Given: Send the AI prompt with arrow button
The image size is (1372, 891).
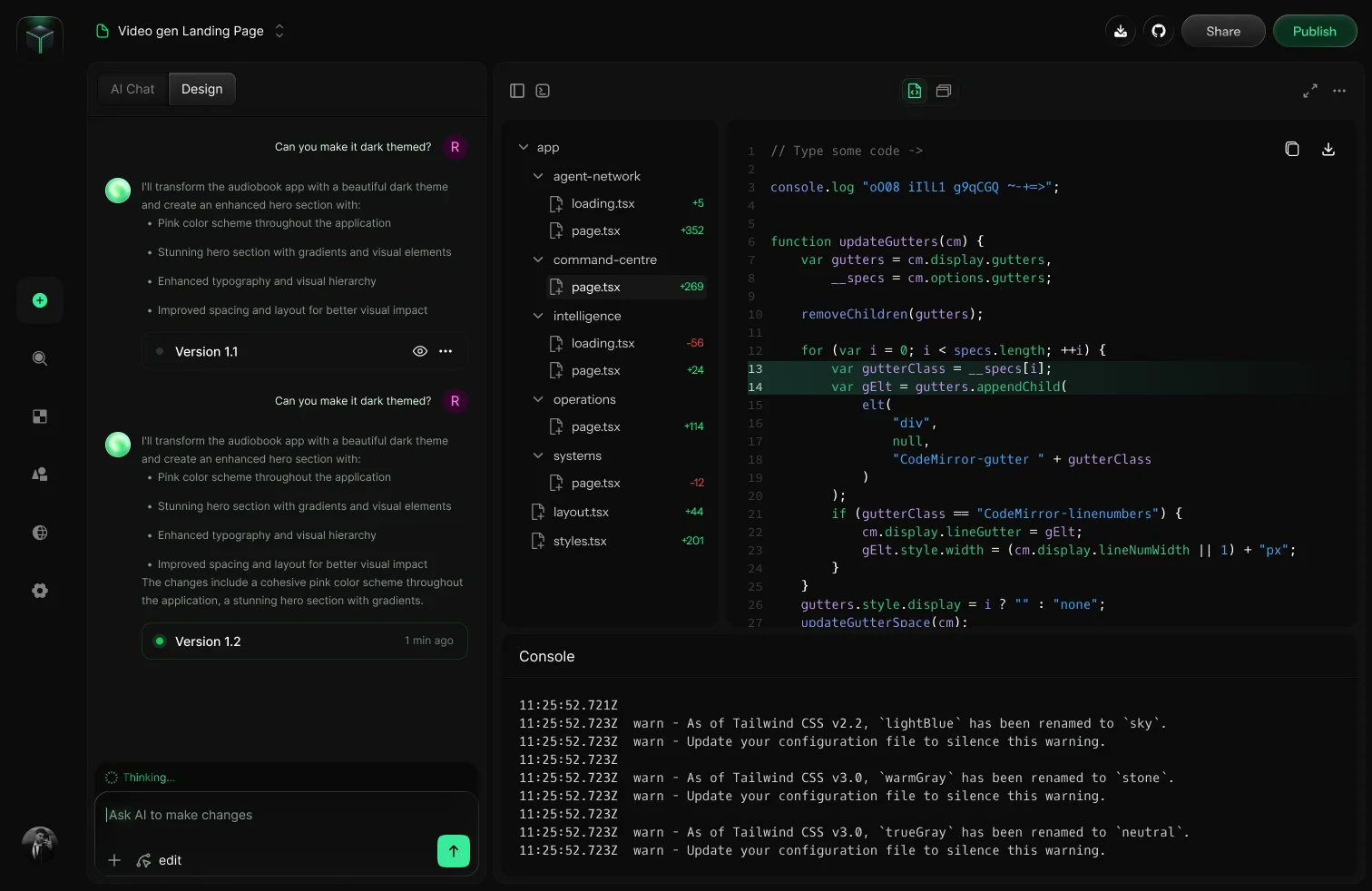Looking at the screenshot, I should (454, 851).
